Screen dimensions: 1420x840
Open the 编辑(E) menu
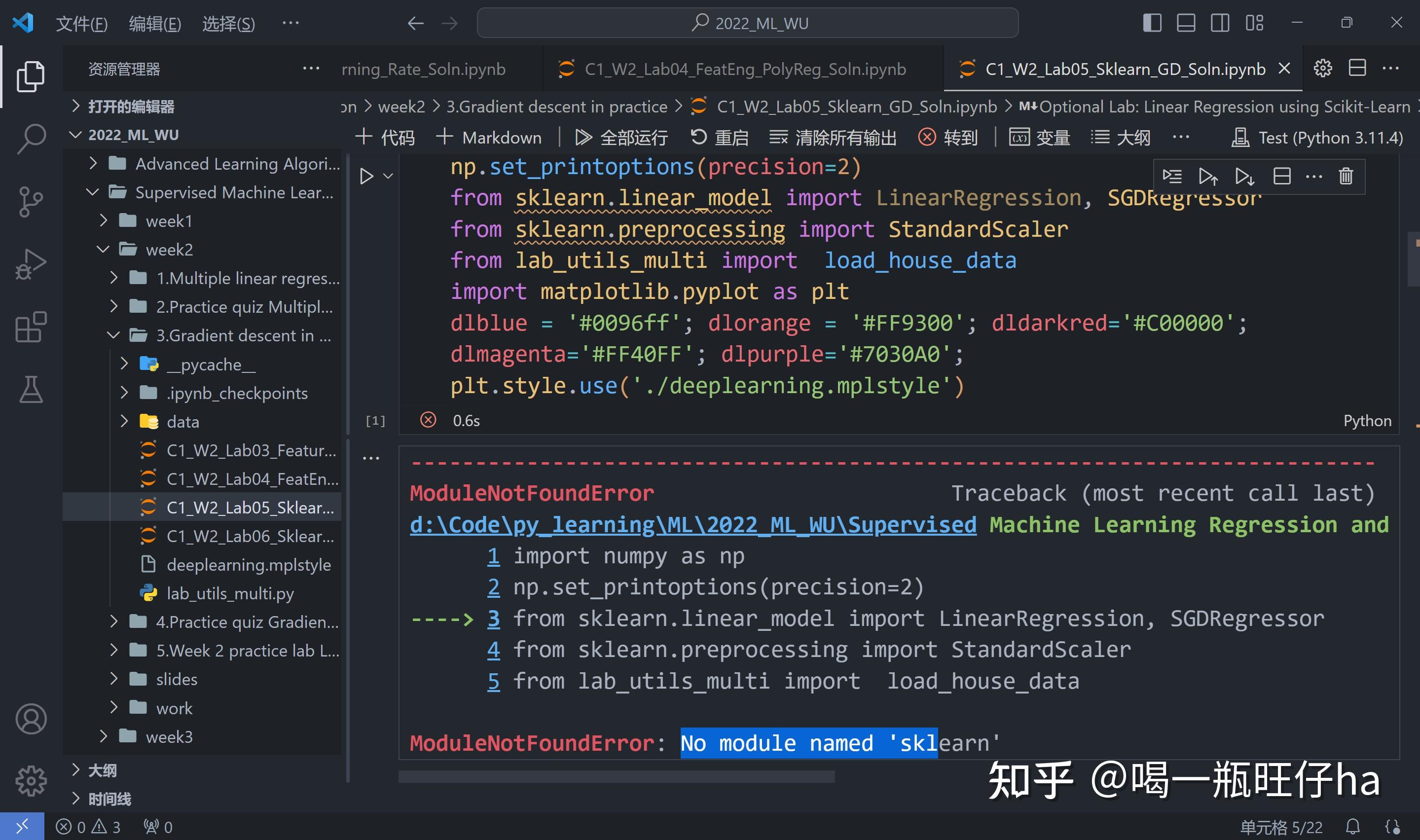(155, 24)
